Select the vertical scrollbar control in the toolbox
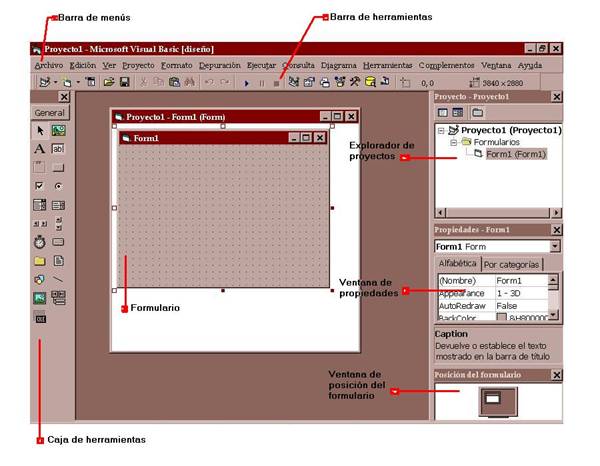This screenshot has height=466, width=600. tap(59, 223)
